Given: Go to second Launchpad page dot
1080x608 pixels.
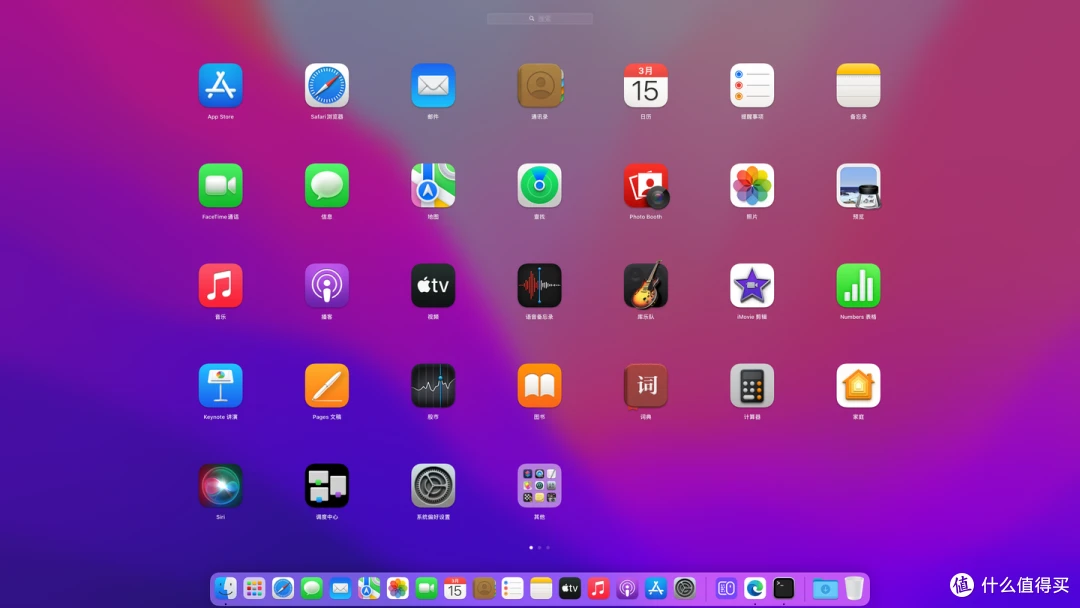Looking at the screenshot, I should point(539,547).
